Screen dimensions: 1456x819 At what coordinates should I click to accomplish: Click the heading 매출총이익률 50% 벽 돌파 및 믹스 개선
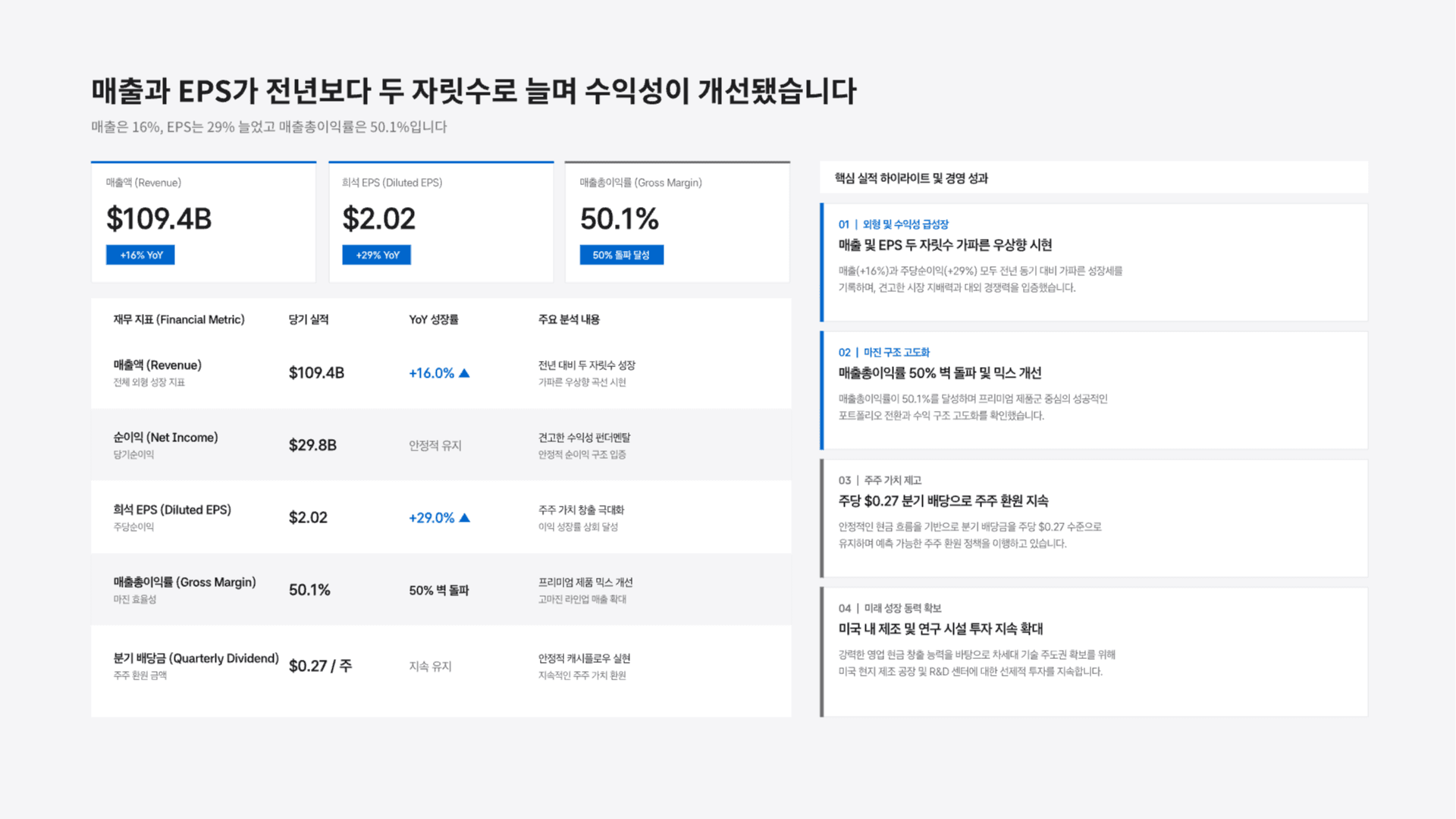940,373
